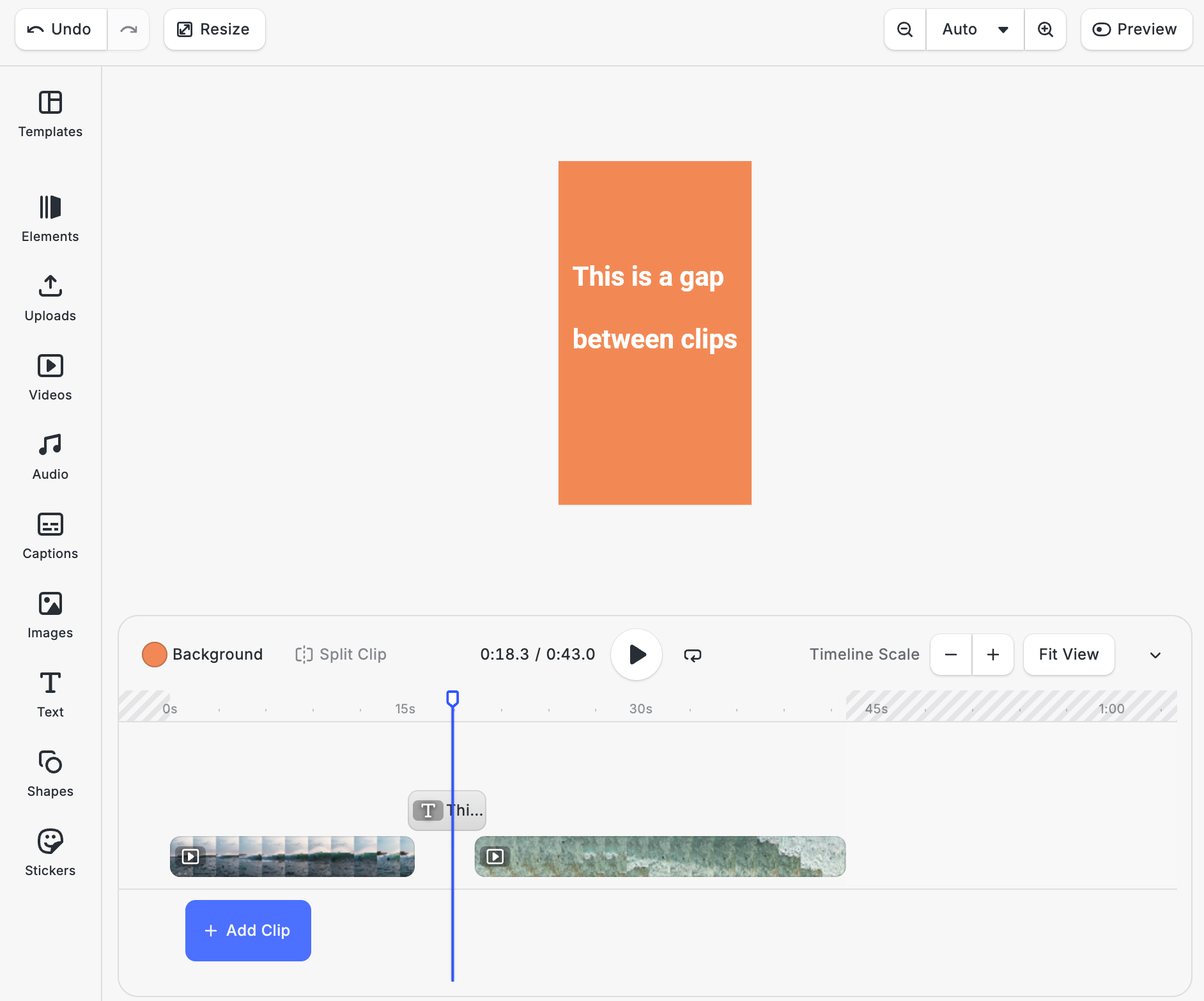
Task: Select the Split Clip option
Action: coord(340,655)
